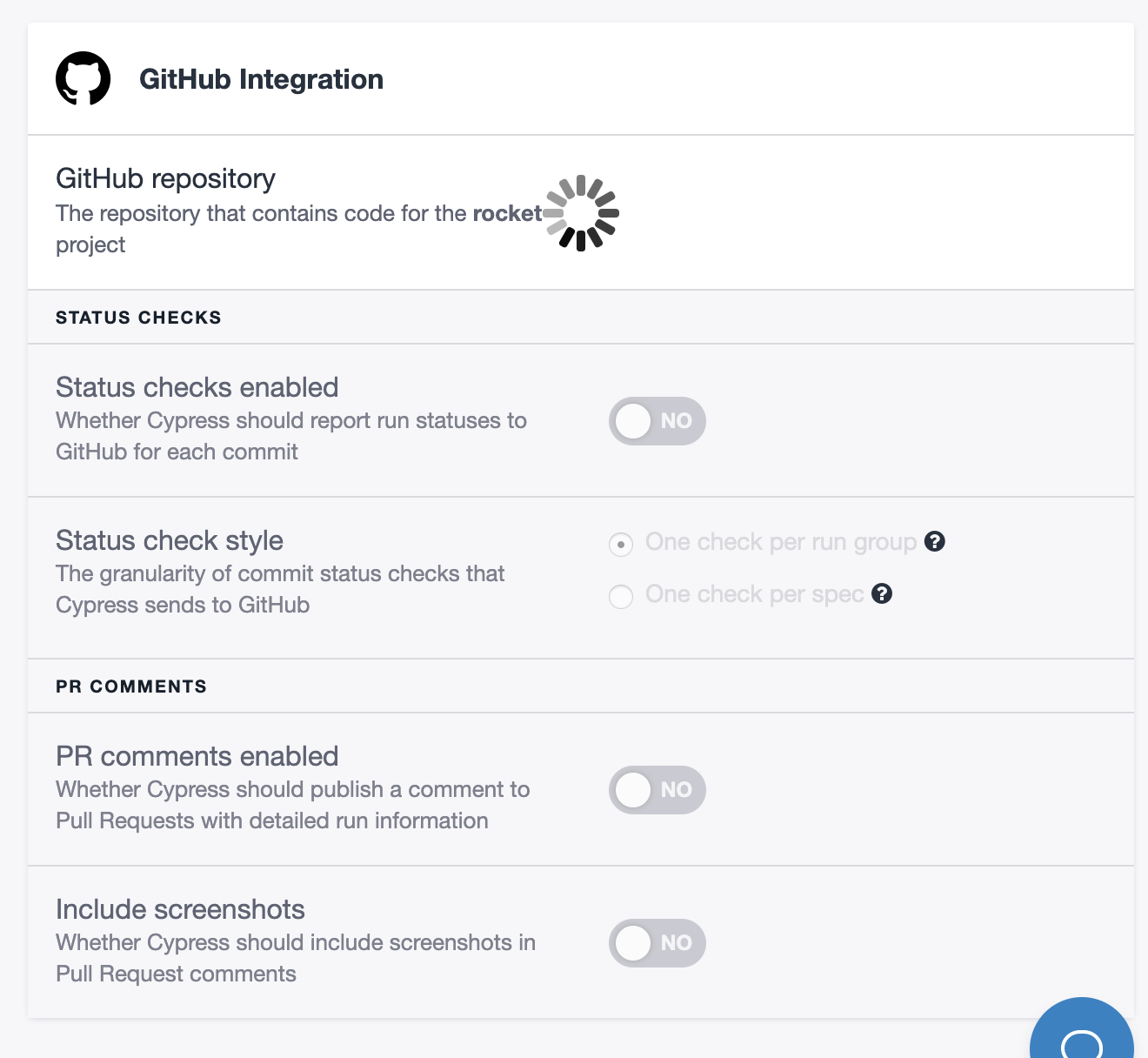Click the 'PR COMMENTS' section header
This screenshot has width=1148, height=1058.
pos(130,686)
